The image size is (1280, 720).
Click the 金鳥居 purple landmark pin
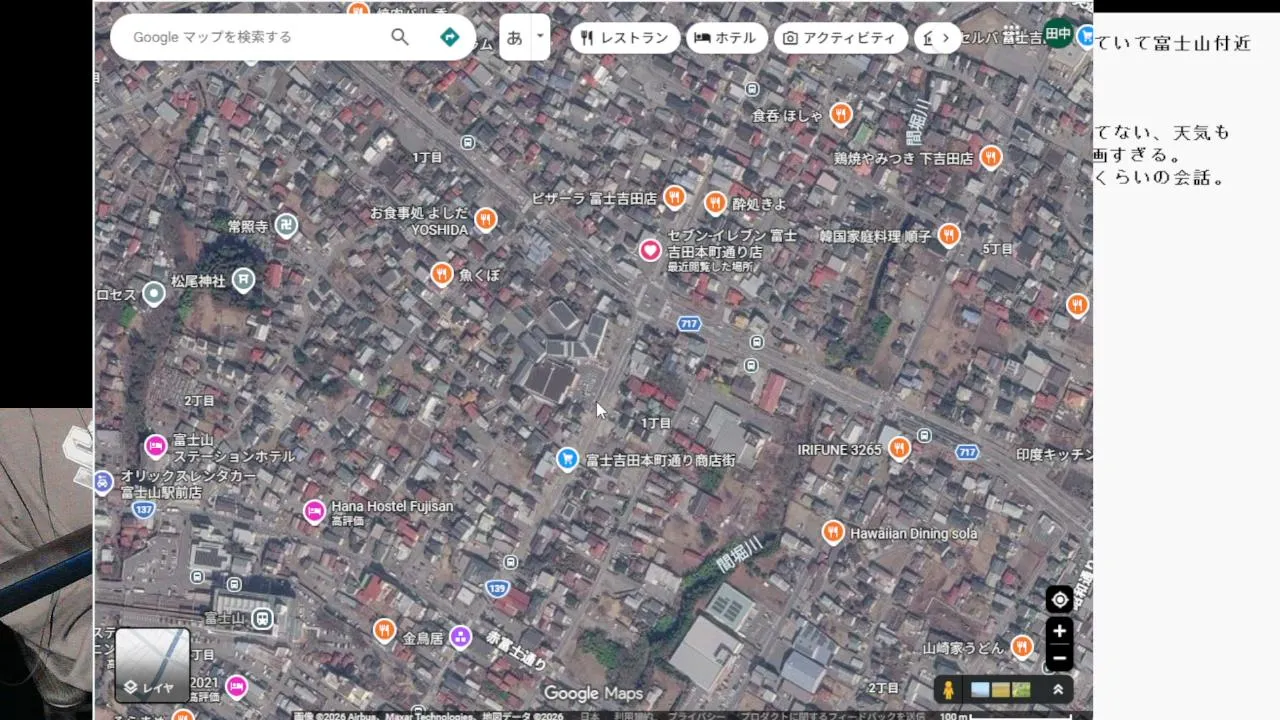tap(460, 636)
